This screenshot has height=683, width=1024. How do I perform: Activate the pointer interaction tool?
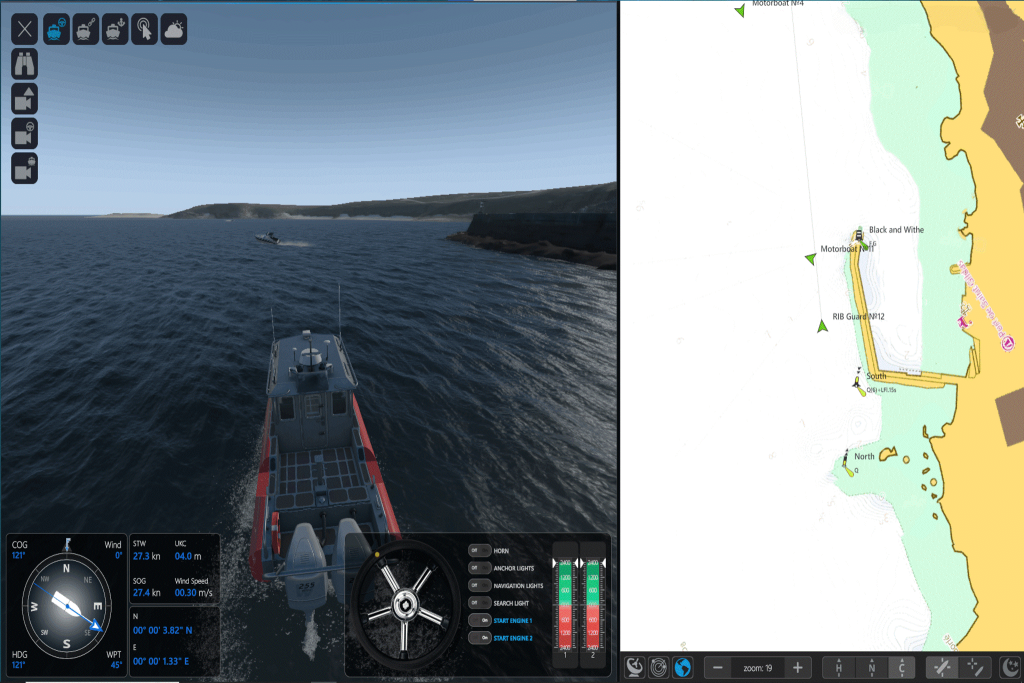(144, 29)
